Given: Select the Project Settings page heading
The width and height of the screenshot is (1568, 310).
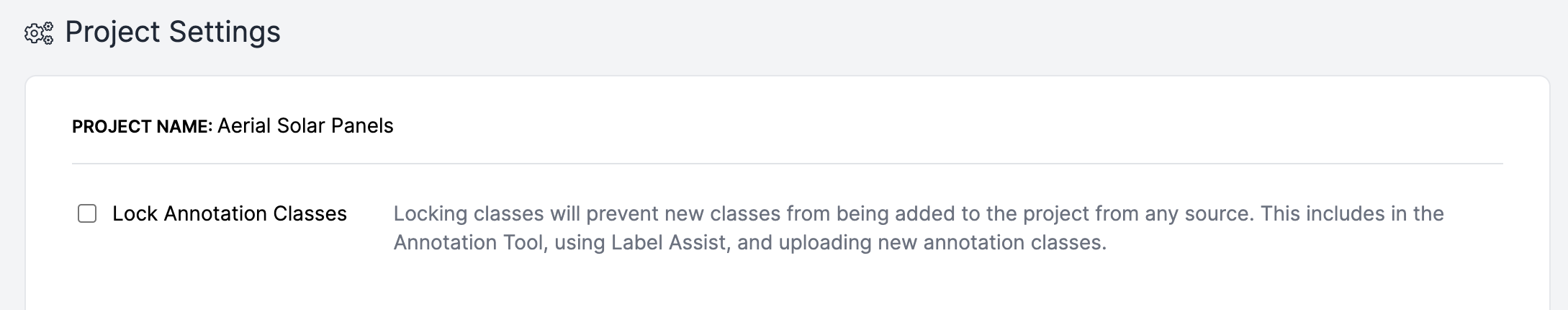Looking at the screenshot, I should point(173,32).
